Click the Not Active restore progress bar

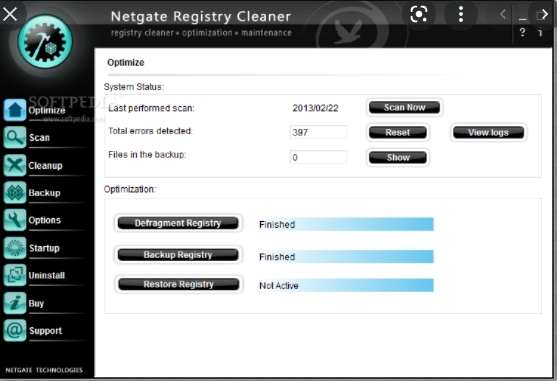346,285
